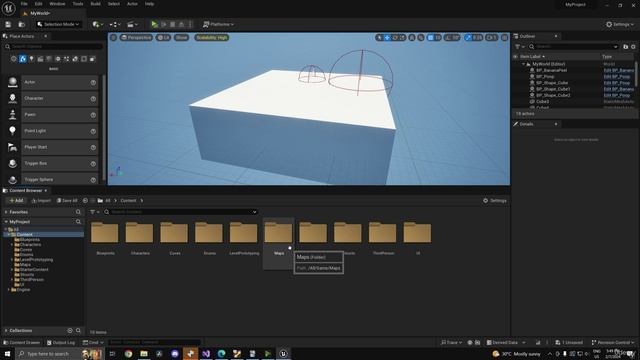Viewport: 640px width, 360px height.
Task: Focus the Outliner search field
Action: click(573, 47)
